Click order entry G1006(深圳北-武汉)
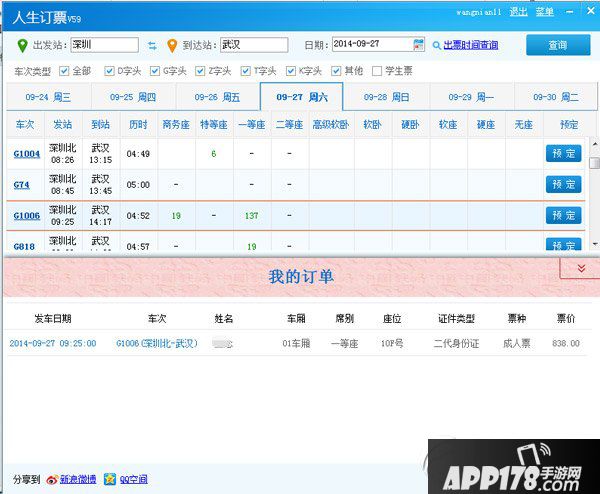The width and height of the screenshot is (600, 494). [157, 343]
